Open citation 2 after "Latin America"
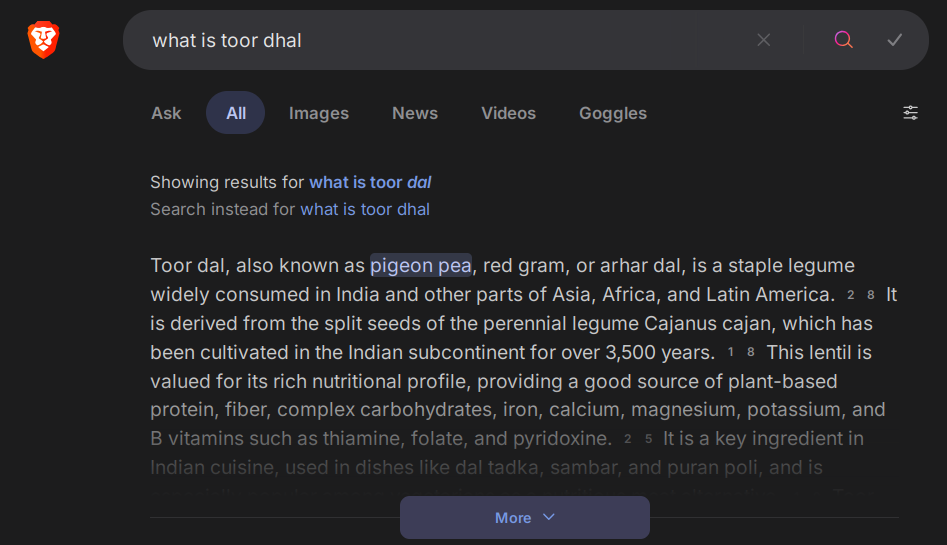 pos(851,295)
